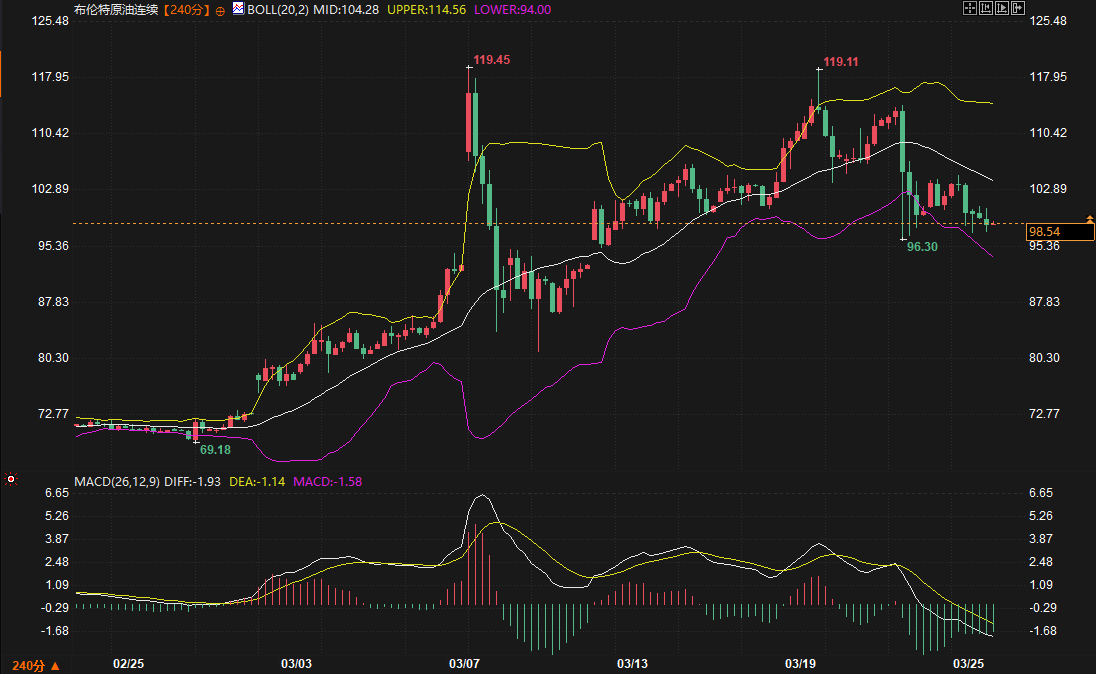1096x674 pixels.
Task: Click the 布伦特原油连续 instrument name
Action: (116, 10)
